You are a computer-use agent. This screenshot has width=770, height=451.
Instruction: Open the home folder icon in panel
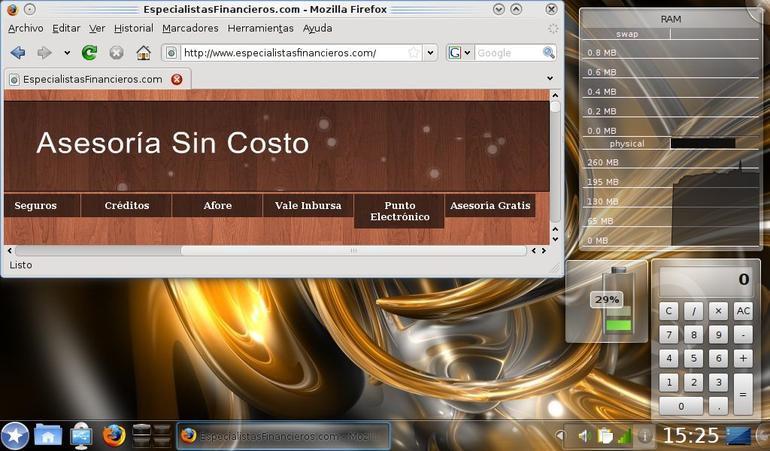(x=48, y=435)
